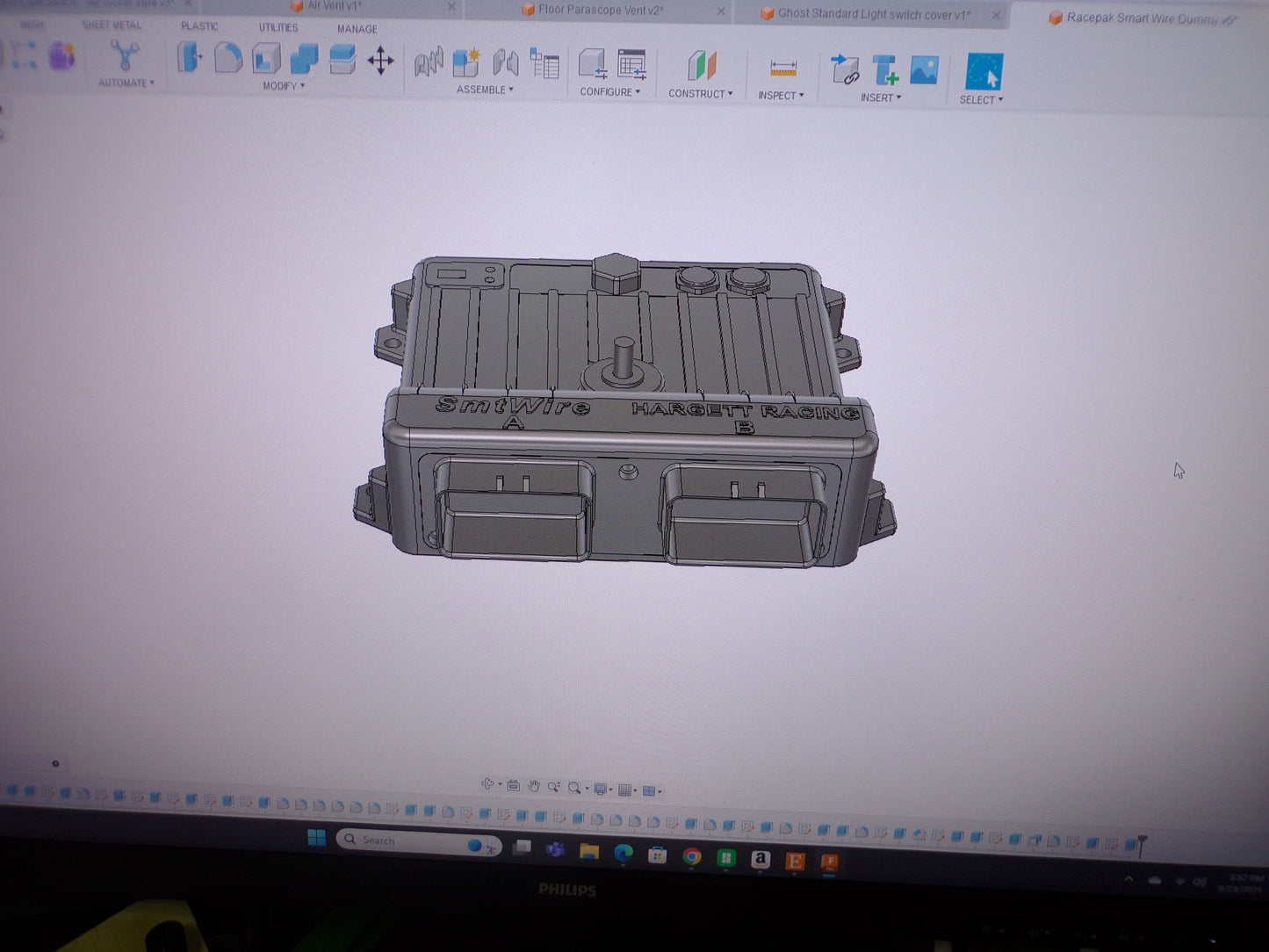Screen dimensions: 1269x952
Task: Close the Air Vent v1 document tab
Action: point(451,7)
